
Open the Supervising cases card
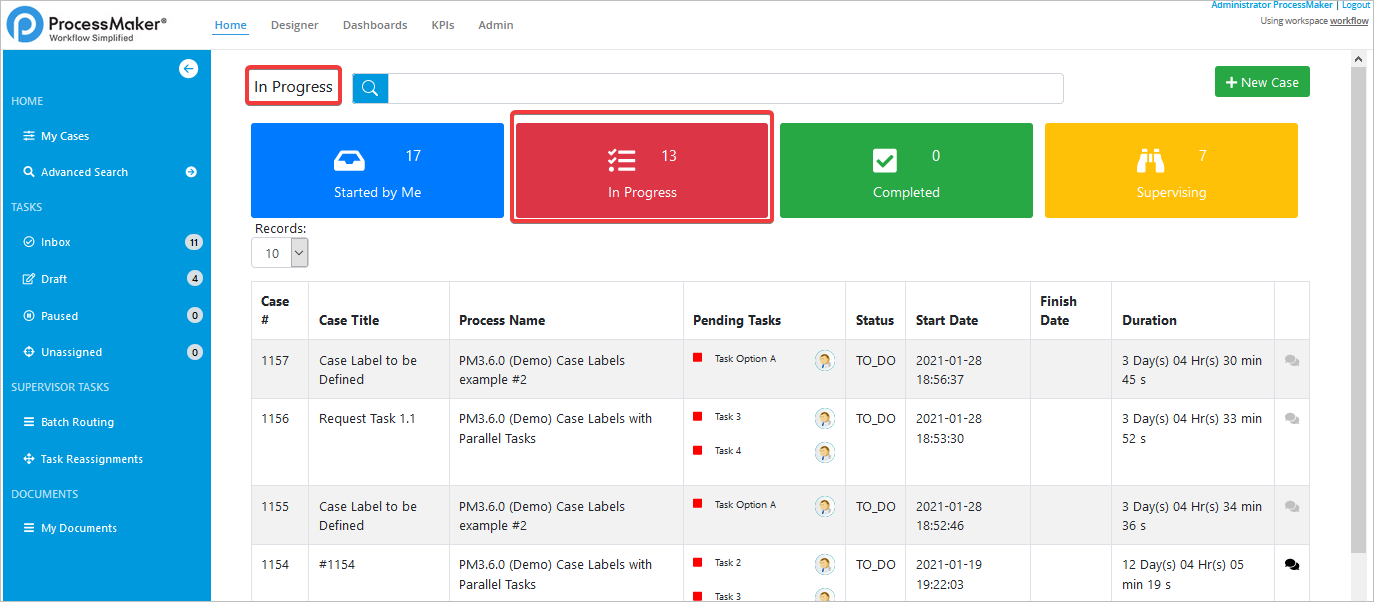point(1170,170)
